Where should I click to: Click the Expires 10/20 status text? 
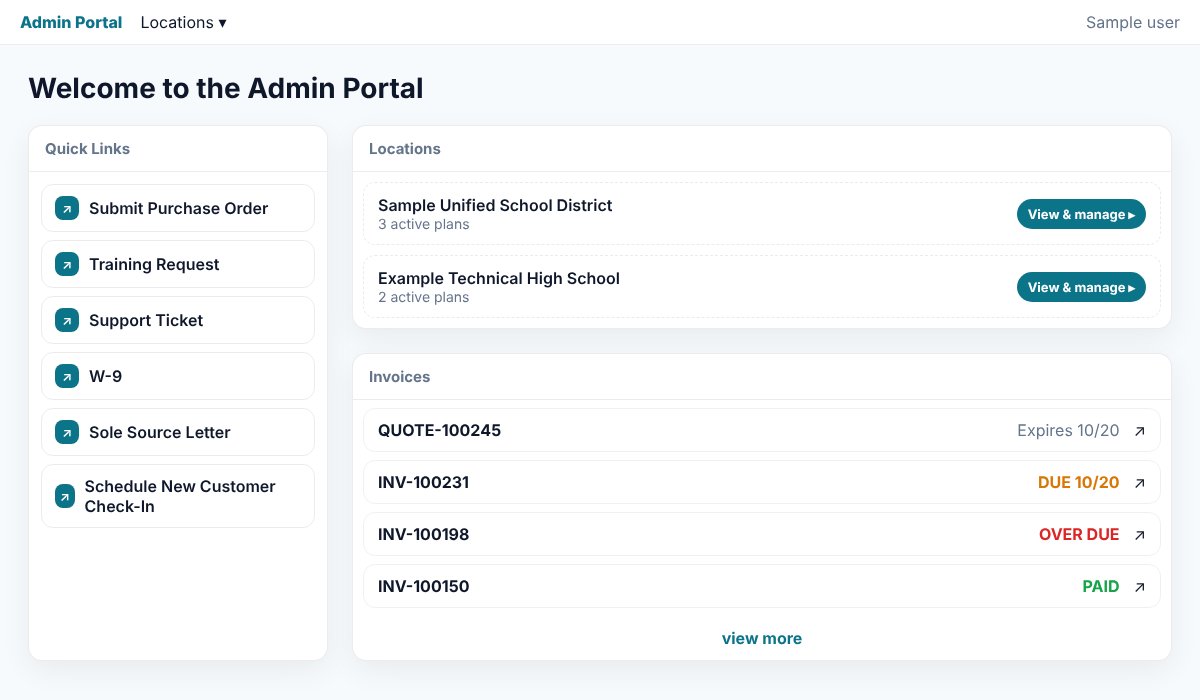[x=1068, y=431]
